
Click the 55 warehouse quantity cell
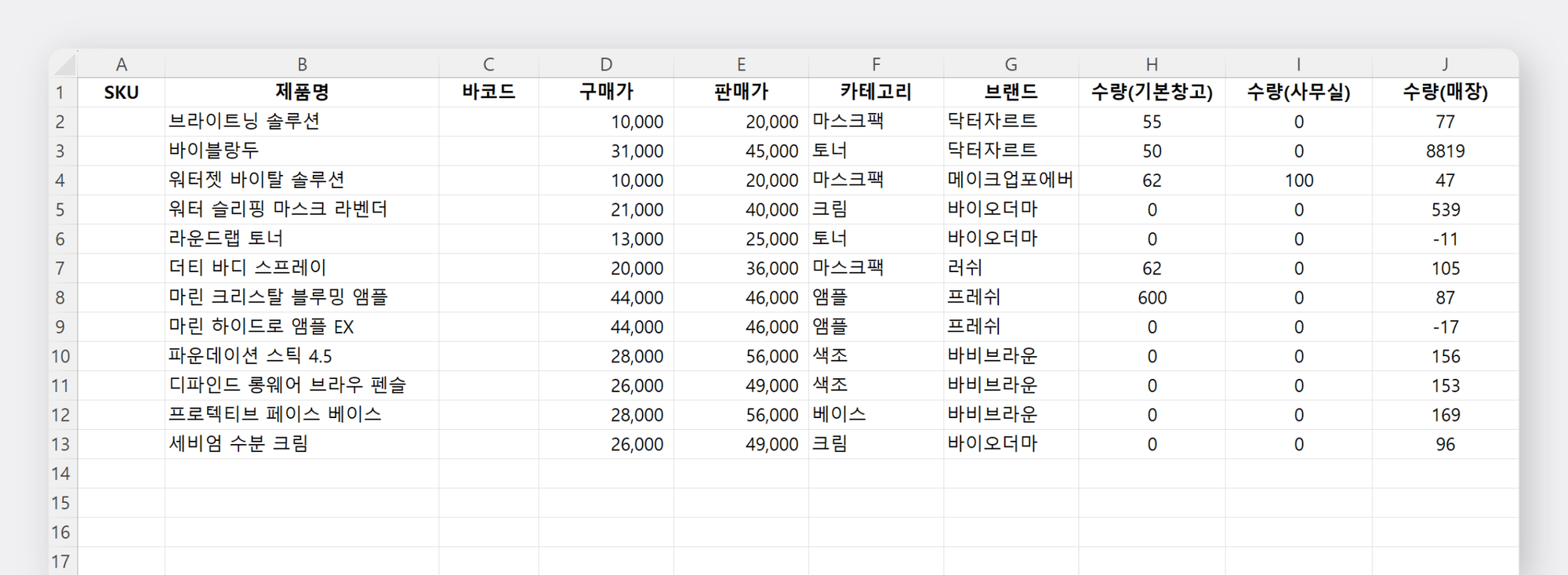point(1152,122)
